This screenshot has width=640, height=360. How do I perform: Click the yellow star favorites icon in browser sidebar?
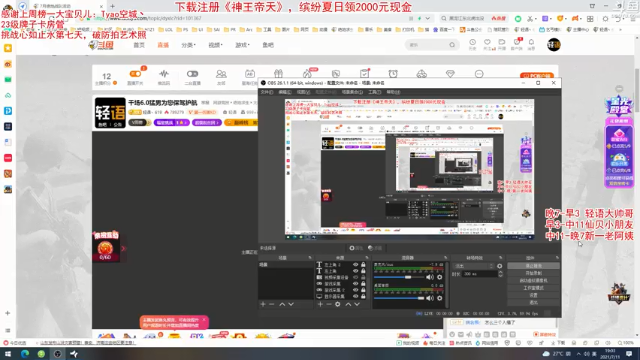[8, 48]
